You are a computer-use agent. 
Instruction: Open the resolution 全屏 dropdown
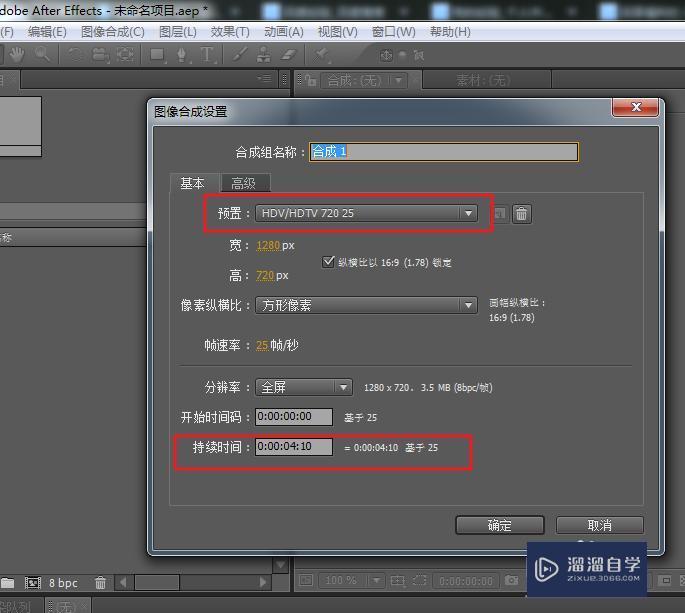pos(304,387)
